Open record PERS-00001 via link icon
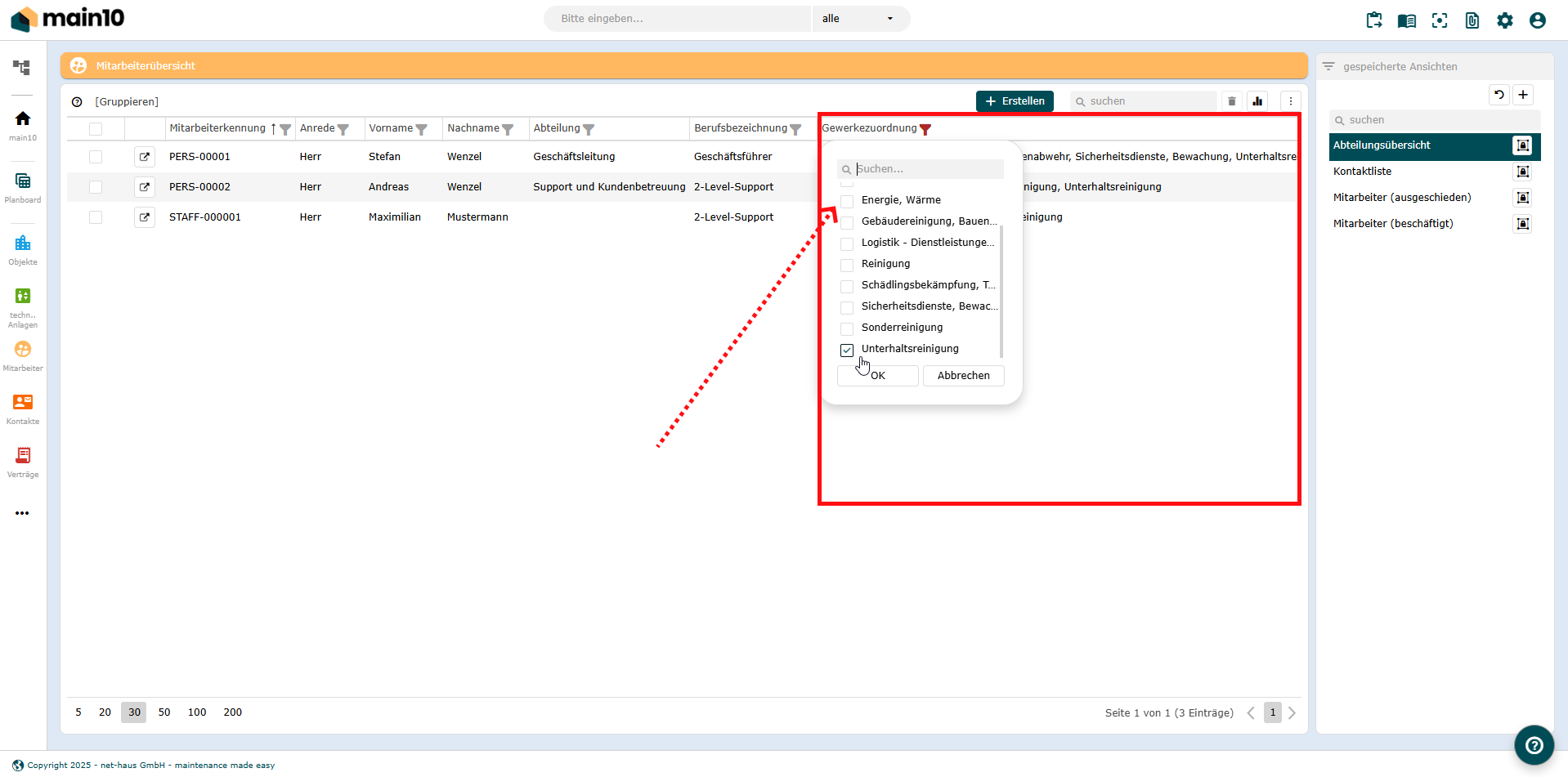Screen dimensions: 1568x777 [x=145, y=157]
